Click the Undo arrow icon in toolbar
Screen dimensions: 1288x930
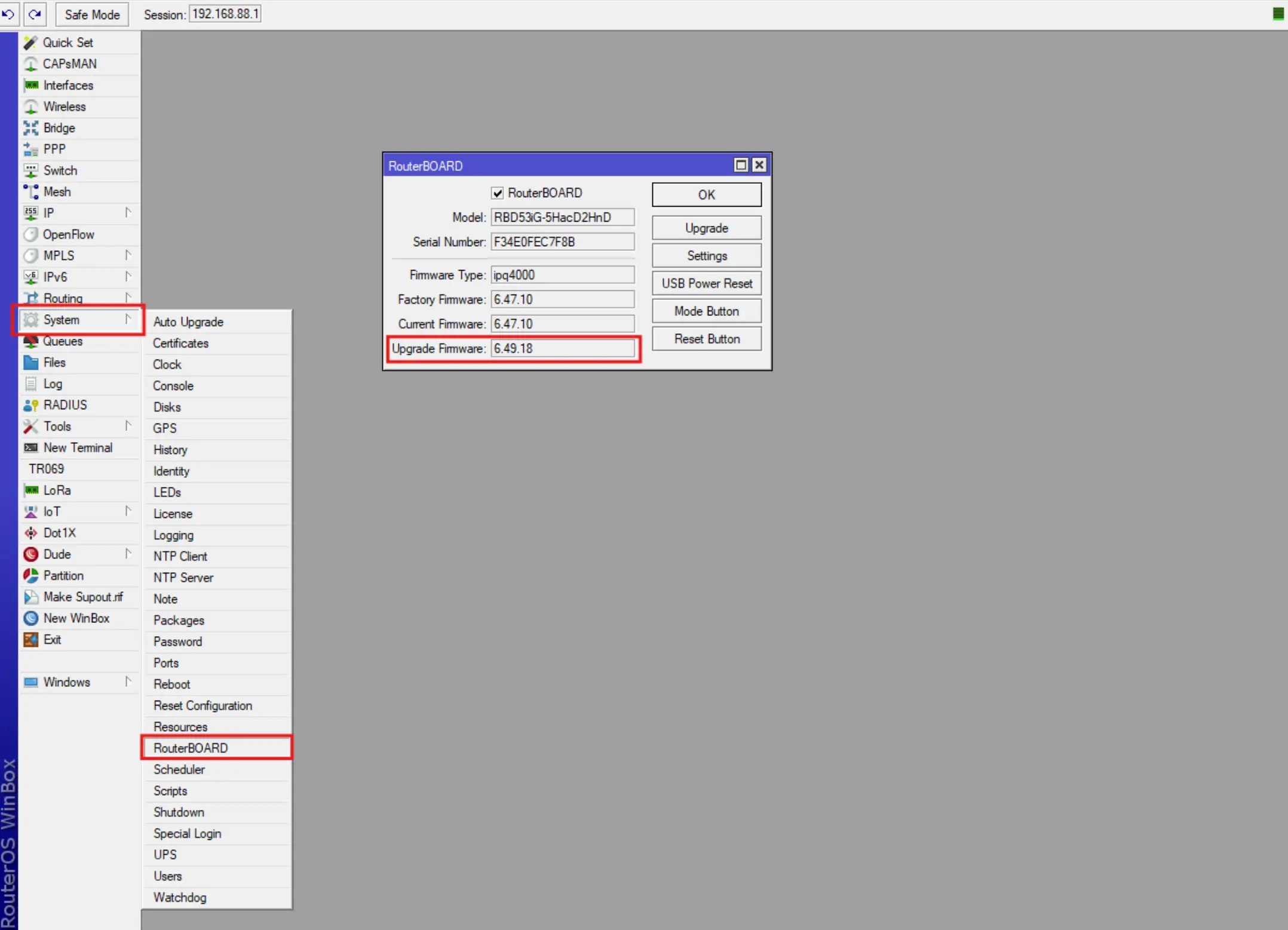8,14
